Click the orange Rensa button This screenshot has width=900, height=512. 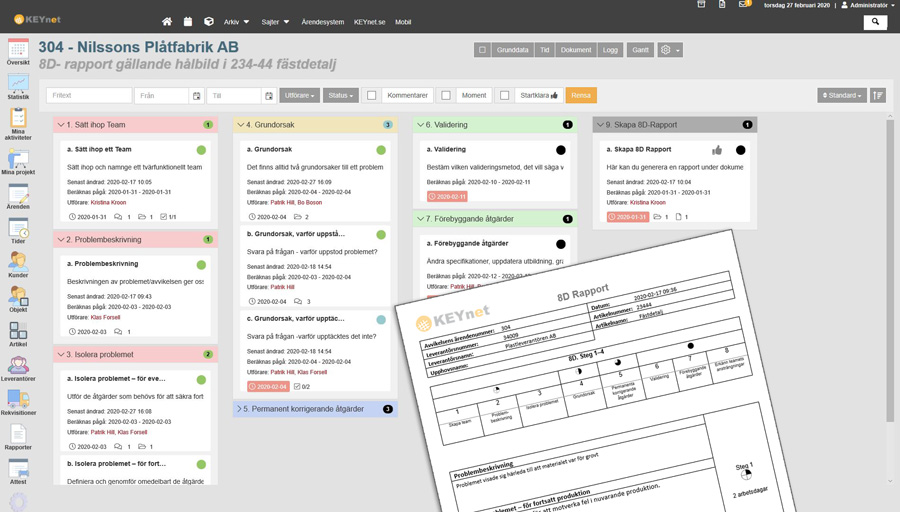click(x=581, y=96)
